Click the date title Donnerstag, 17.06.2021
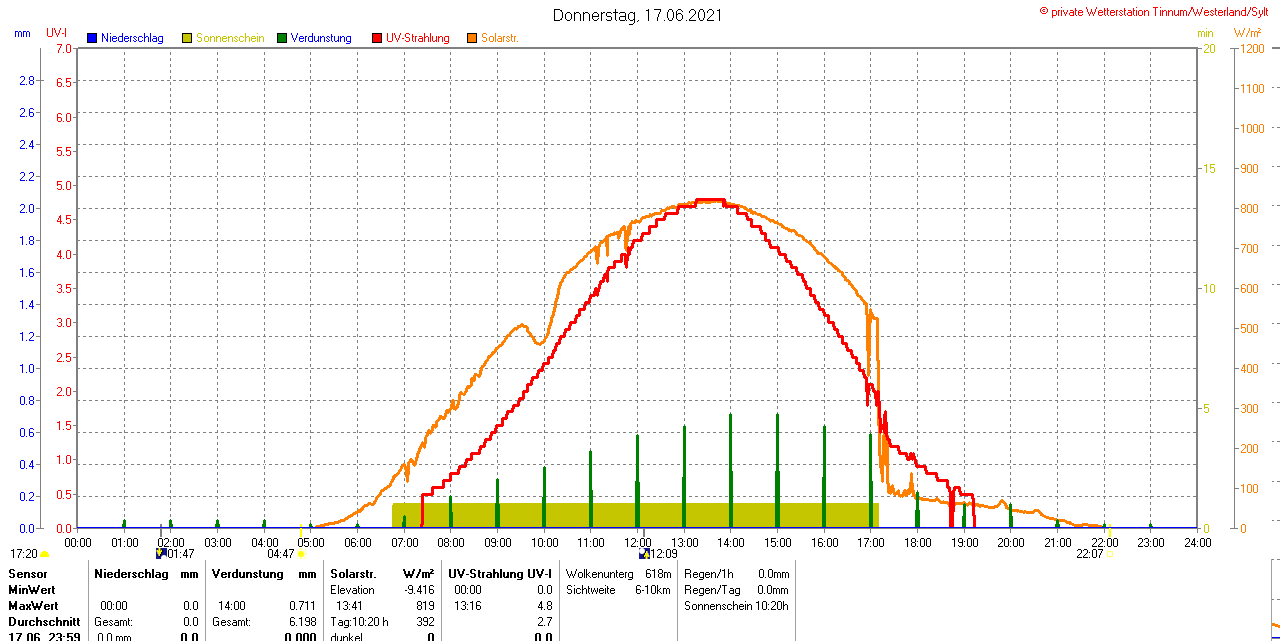1280x641 pixels. click(x=638, y=15)
